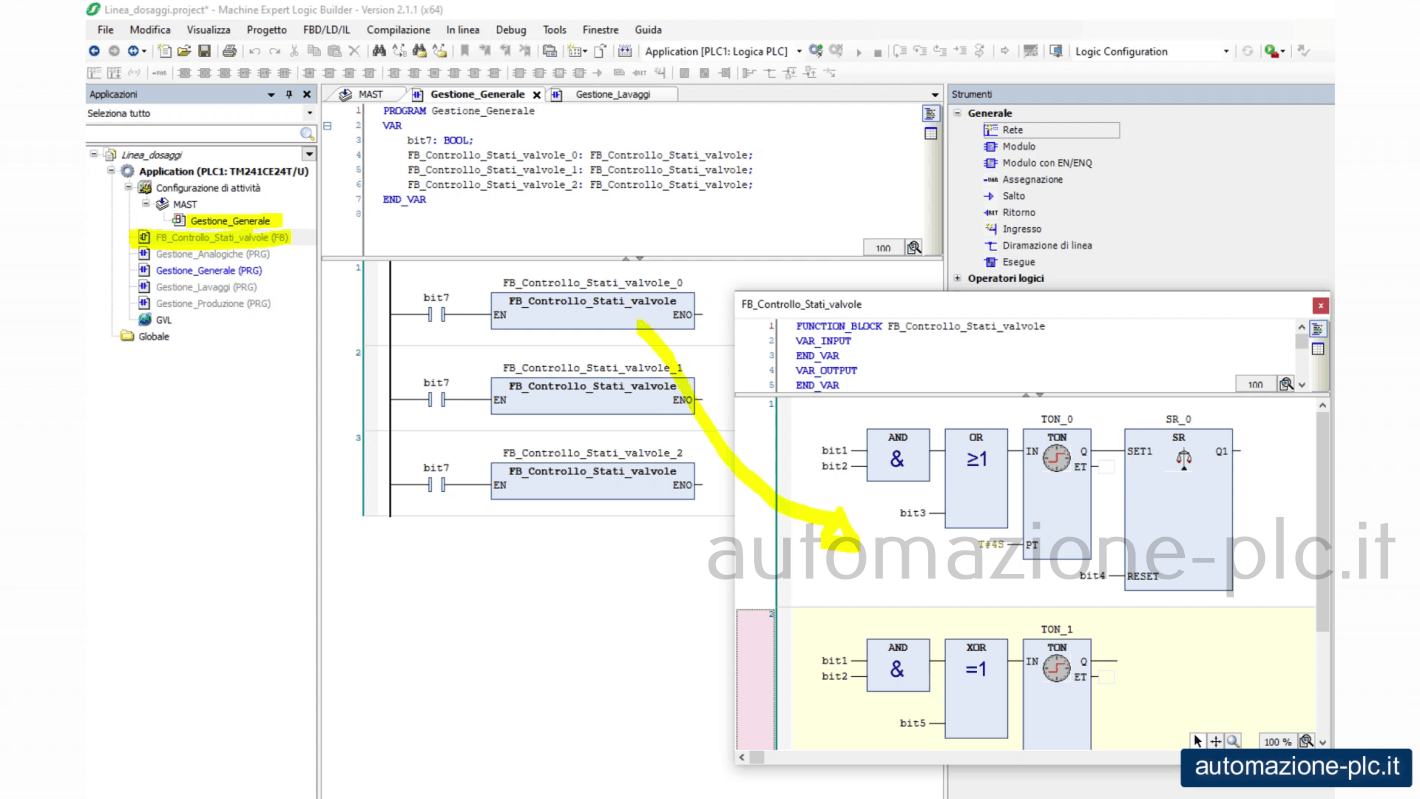The height and width of the screenshot is (799, 1420).
Task: Select the Salto tool in Strumenti
Action: click(x=1004, y=196)
